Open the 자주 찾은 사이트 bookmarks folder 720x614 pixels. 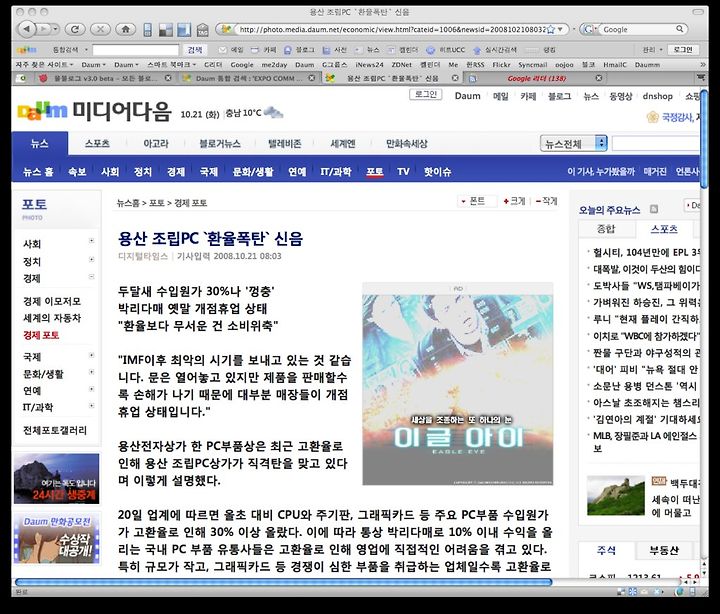click(x=44, y=65)
